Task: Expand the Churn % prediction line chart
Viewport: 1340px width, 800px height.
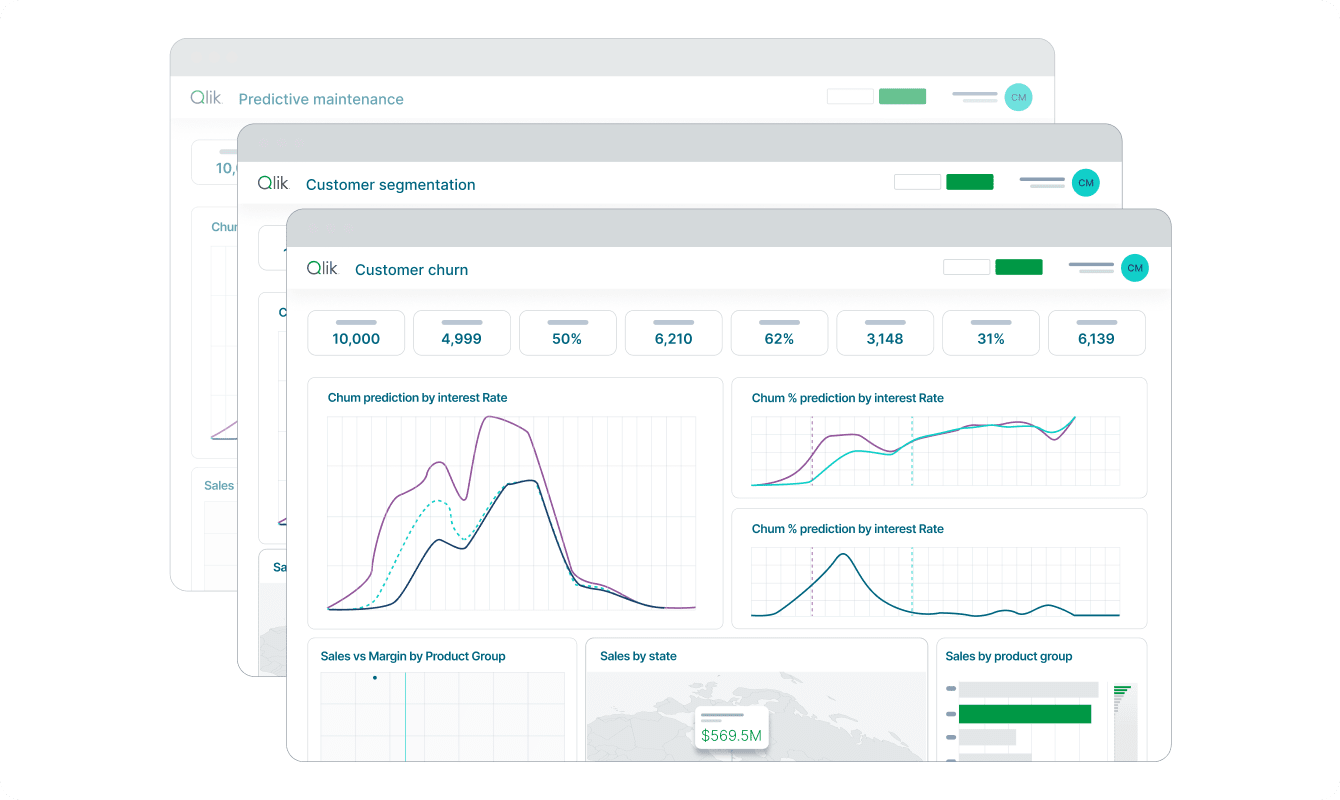Action: point(940,437)
